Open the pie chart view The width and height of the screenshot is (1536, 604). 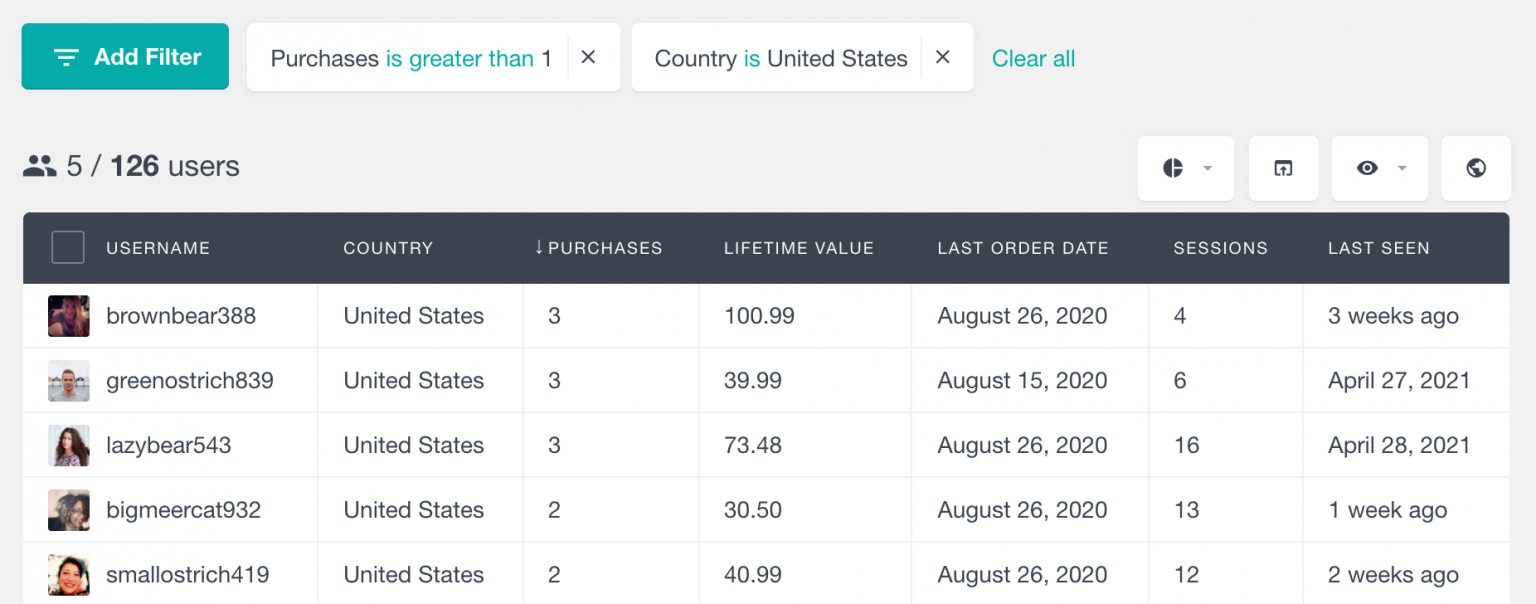pyautogui.click(x=1172, y=168)
